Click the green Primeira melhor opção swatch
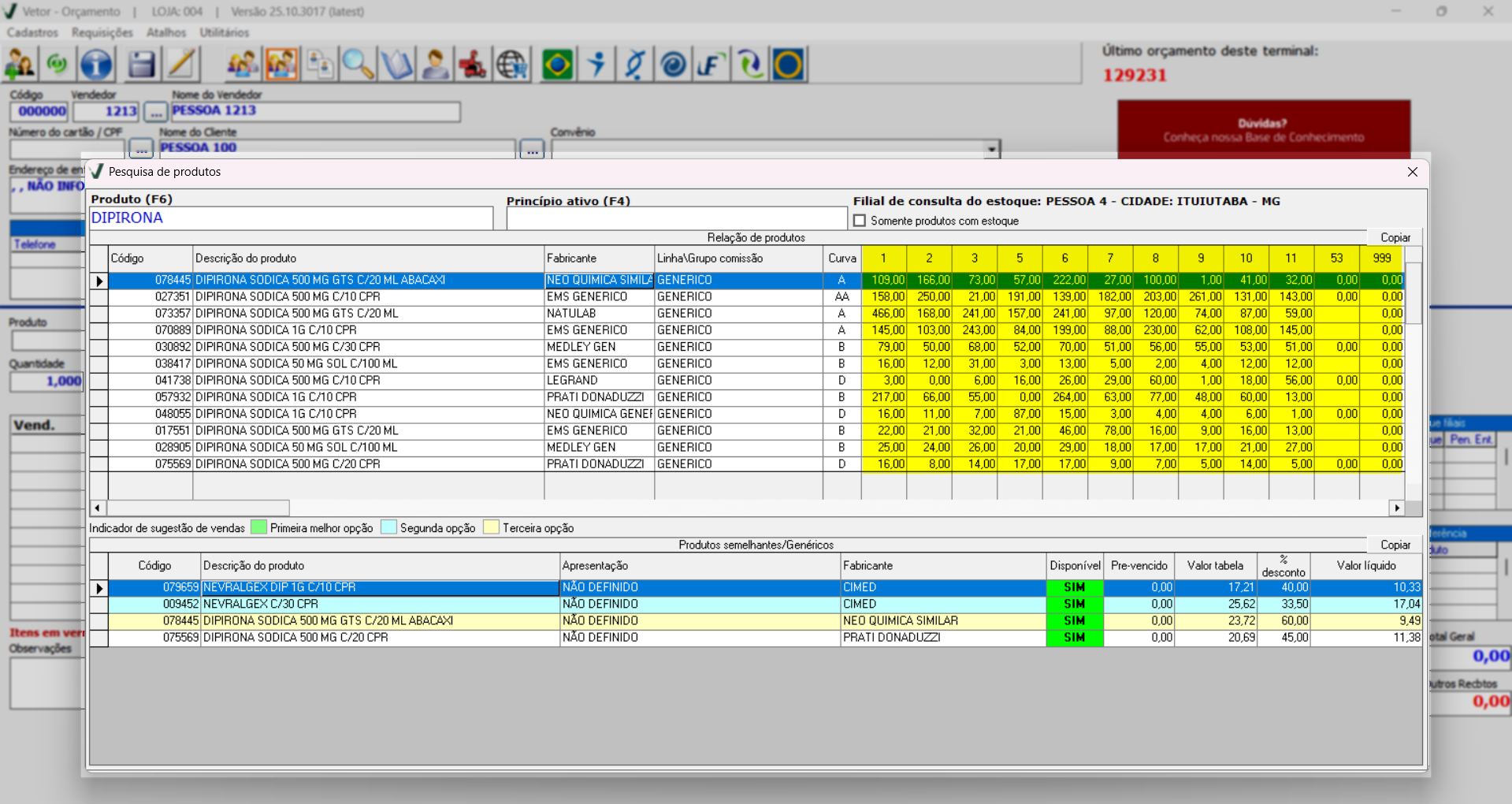The height and width of the screenshot is (804, 1512). (258, 527)
